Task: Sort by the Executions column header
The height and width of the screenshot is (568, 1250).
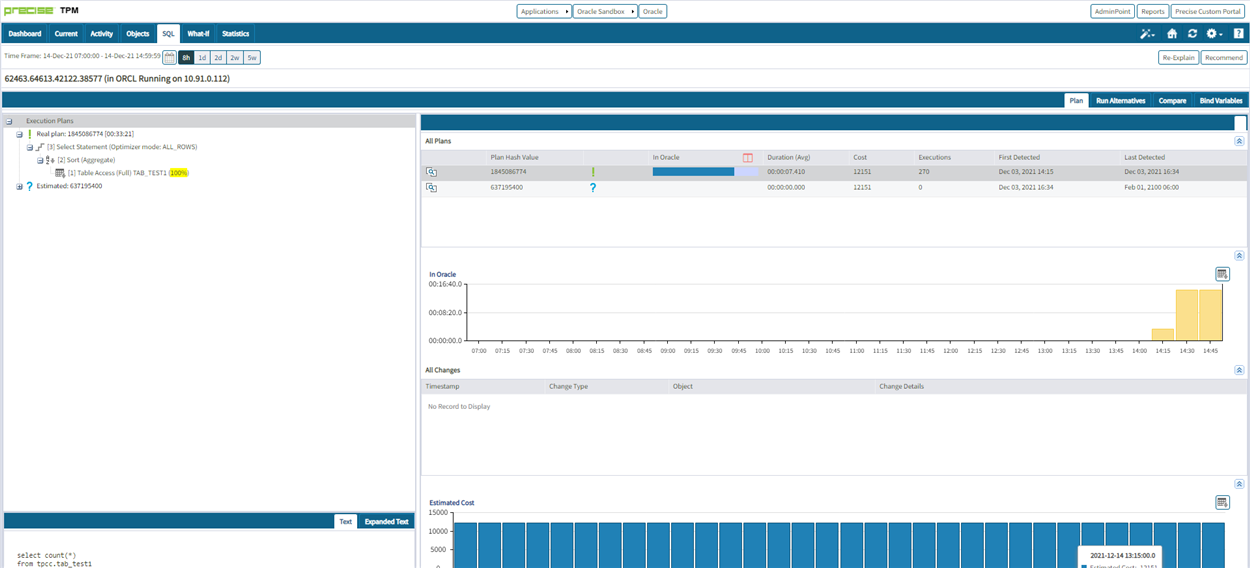Action: pos(935,157)
